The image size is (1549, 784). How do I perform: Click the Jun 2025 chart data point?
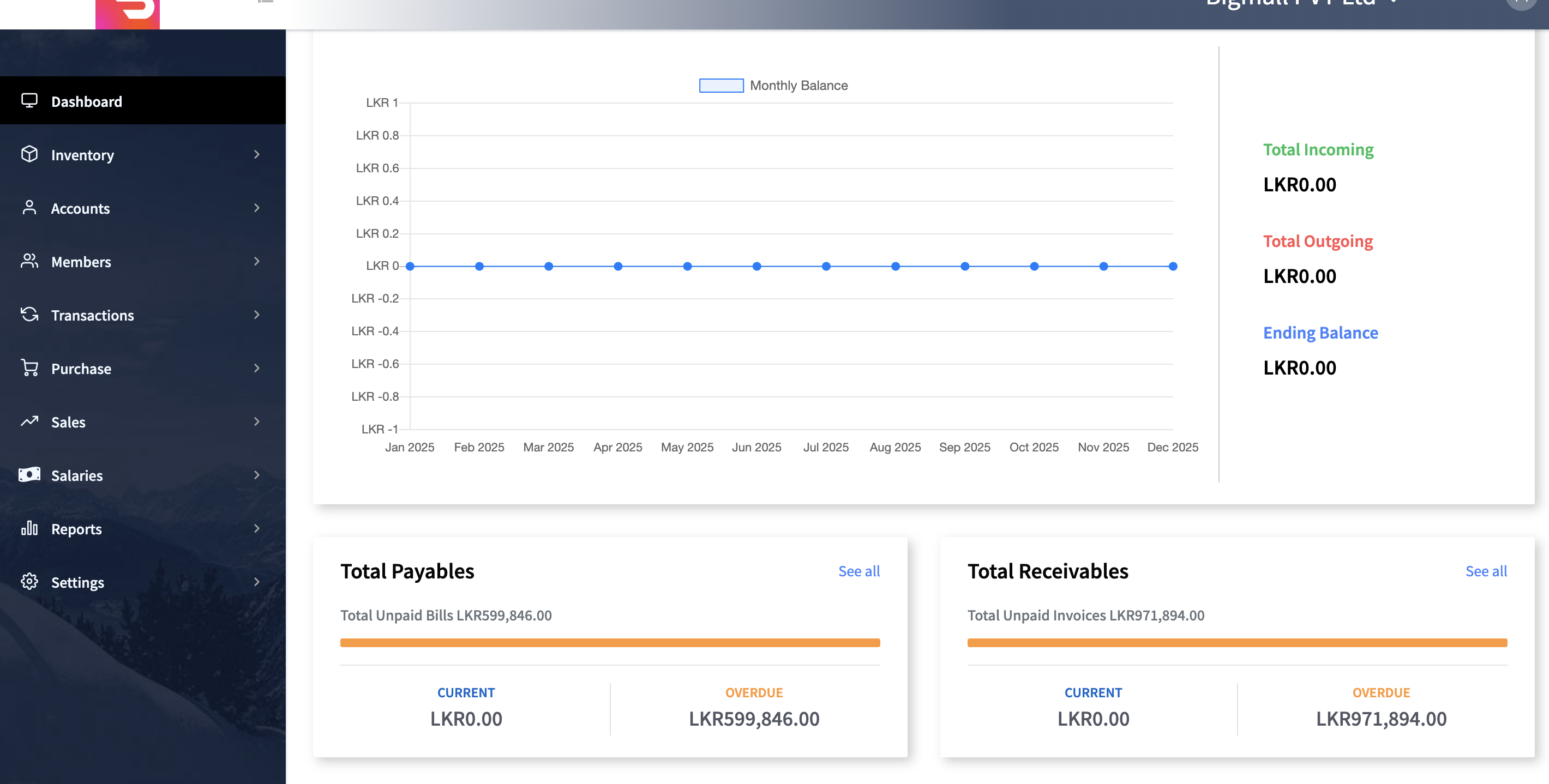pos(757,267)
